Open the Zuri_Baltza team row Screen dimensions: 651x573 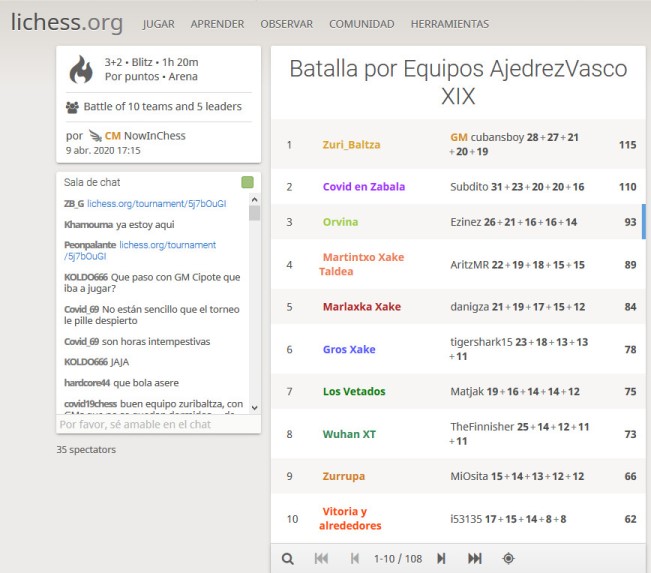coord(351,145)
